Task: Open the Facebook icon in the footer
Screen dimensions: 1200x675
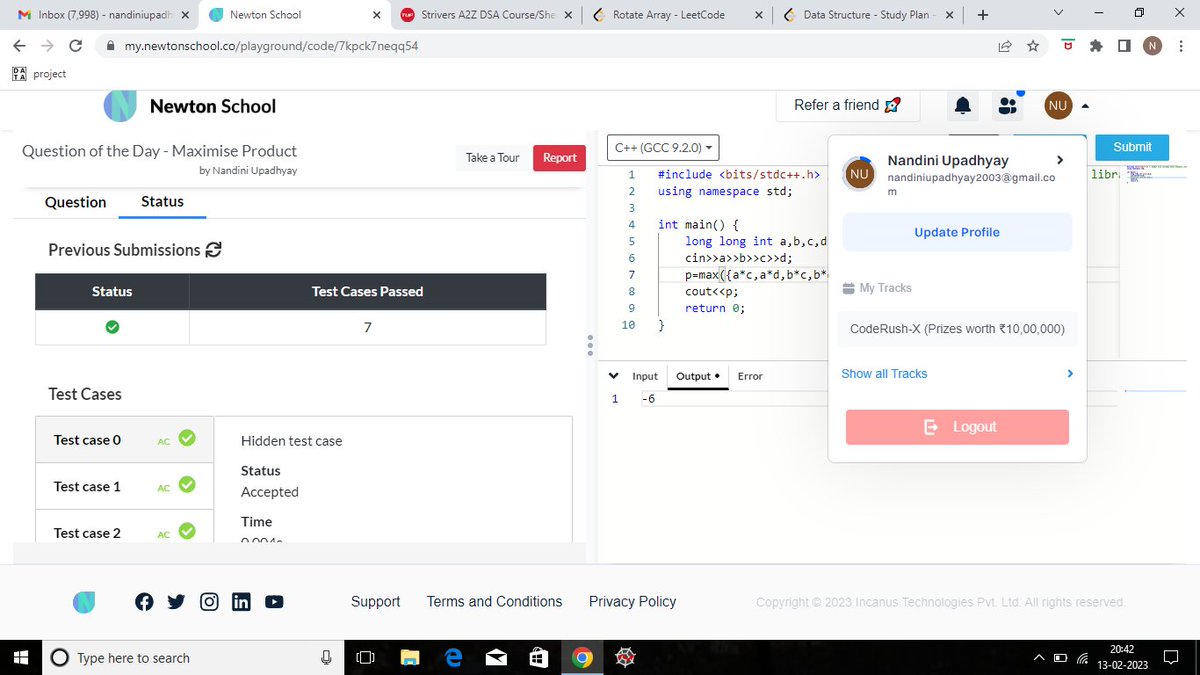Action: 144,601
